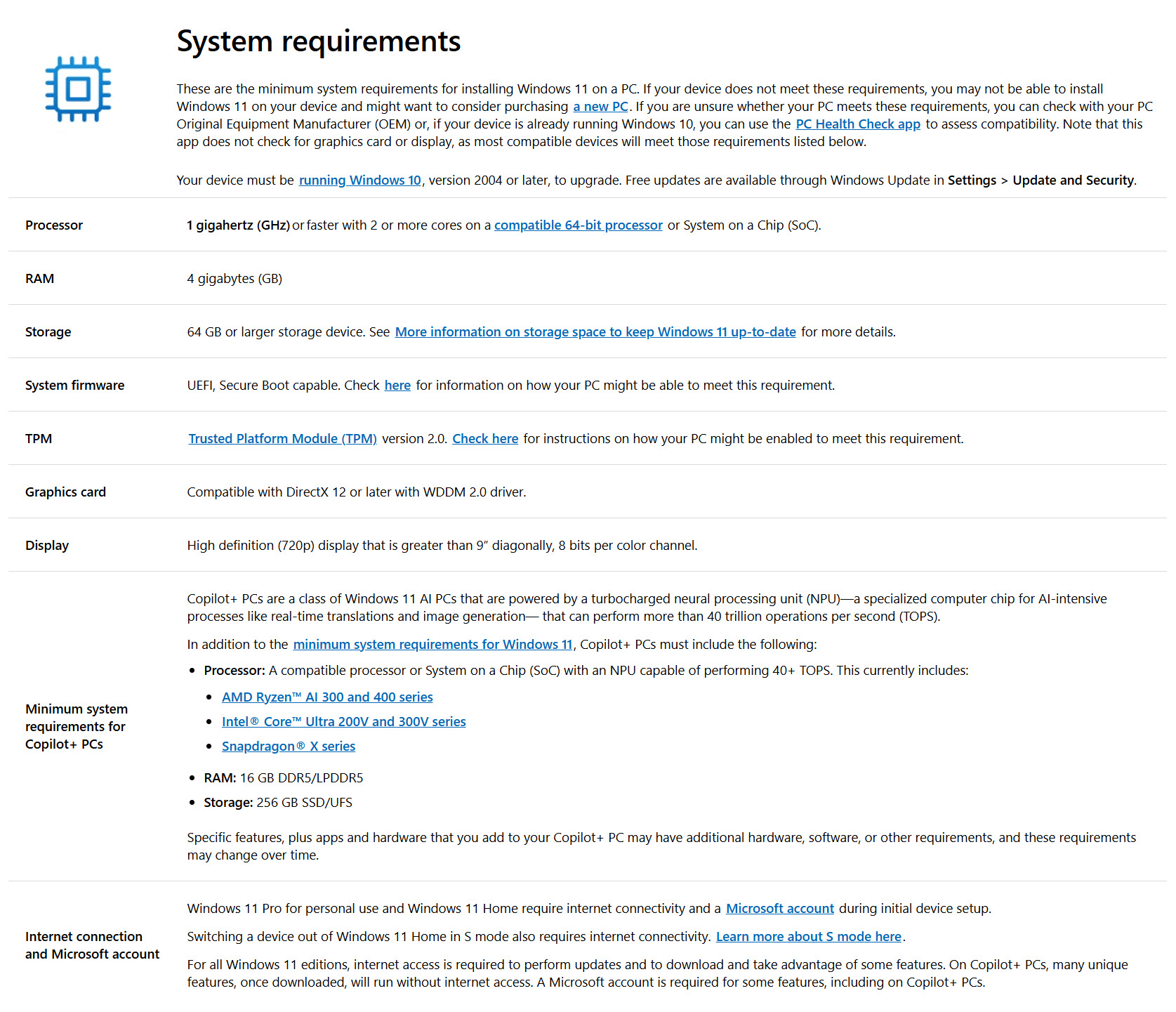Open the compatible 64-bit processor link
1176x1012 pixels.
click(x=578, y=225)
